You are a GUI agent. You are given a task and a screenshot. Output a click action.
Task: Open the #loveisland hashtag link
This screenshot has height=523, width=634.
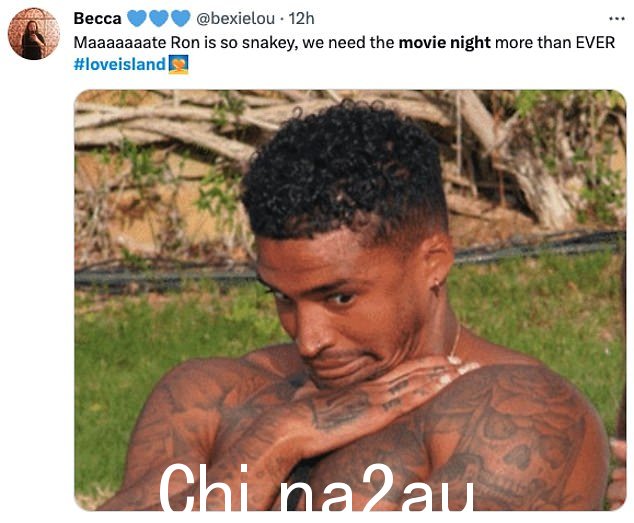point(120,64)
